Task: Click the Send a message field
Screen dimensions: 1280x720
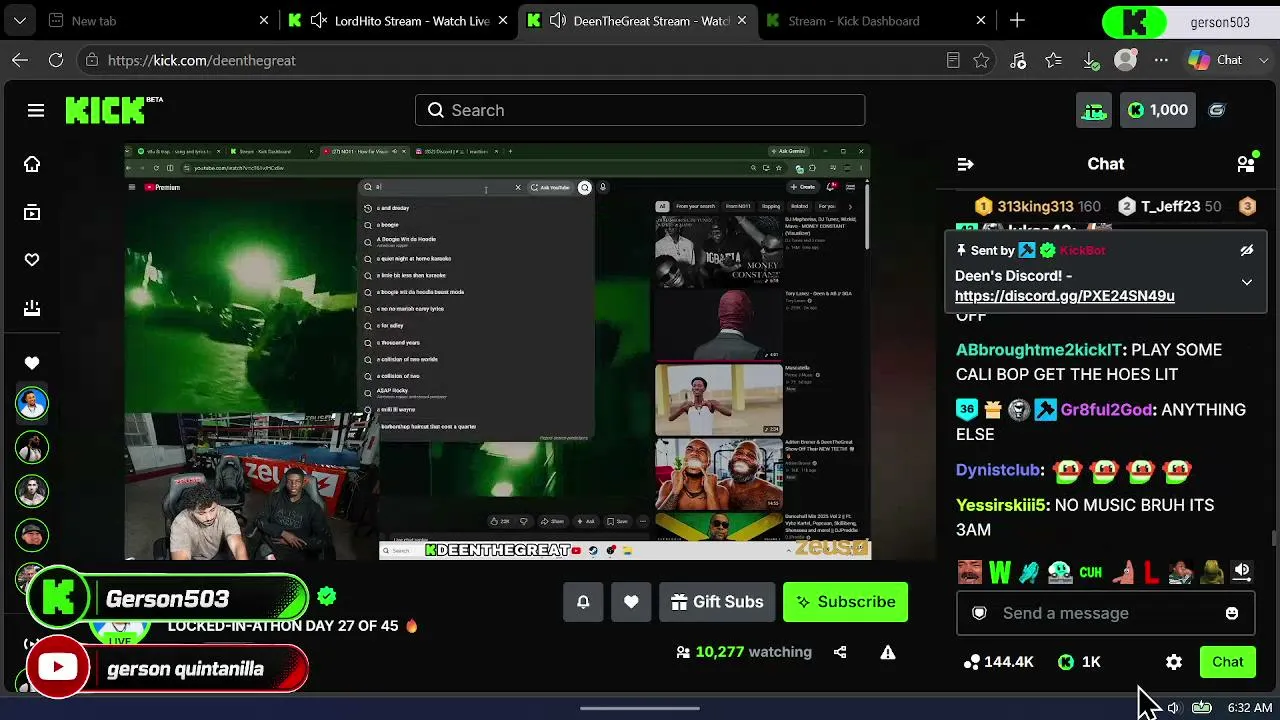Action: click(1105, 613)
